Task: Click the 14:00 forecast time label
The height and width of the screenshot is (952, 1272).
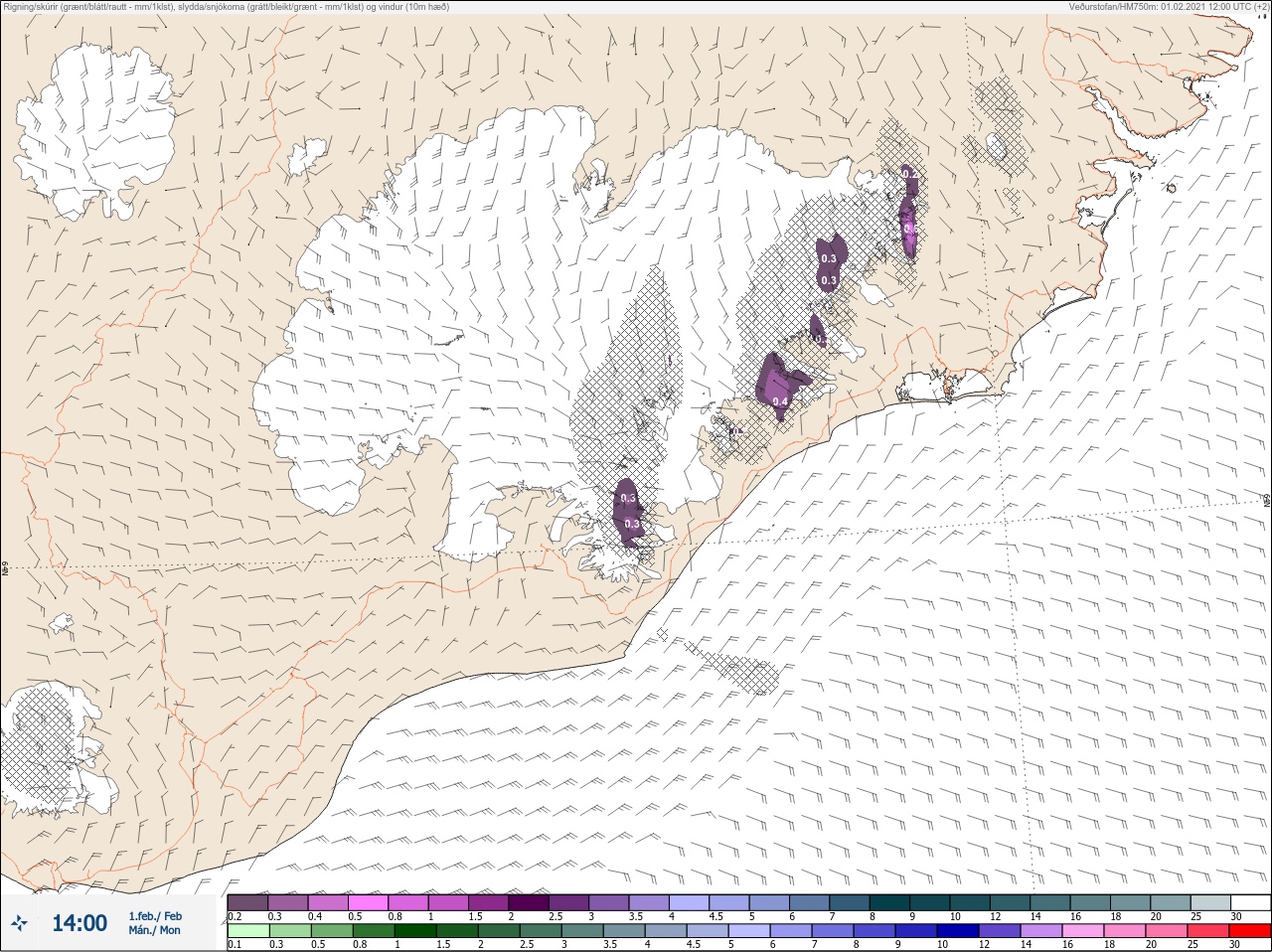Action: [79, 923]
